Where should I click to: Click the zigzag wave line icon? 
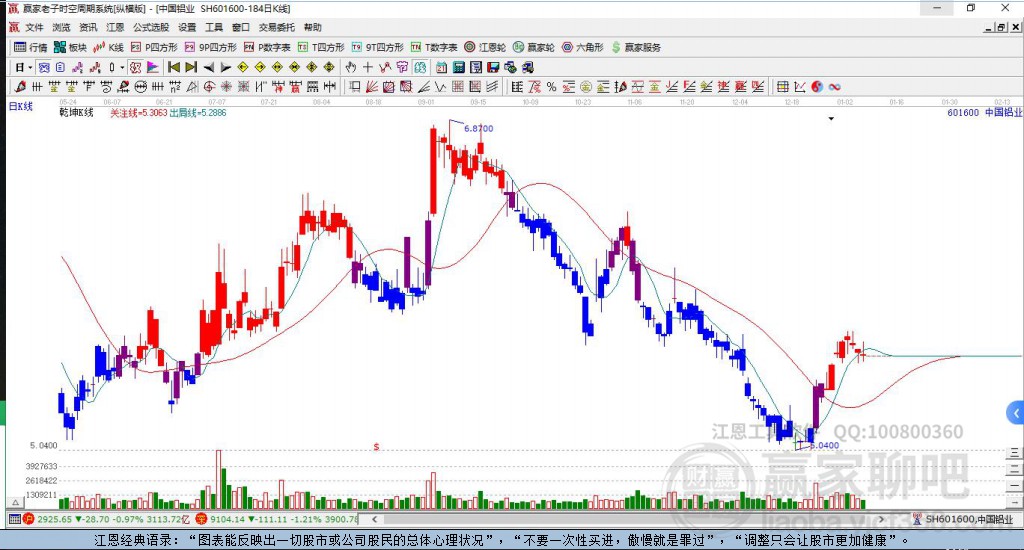(x=441, y=86)
